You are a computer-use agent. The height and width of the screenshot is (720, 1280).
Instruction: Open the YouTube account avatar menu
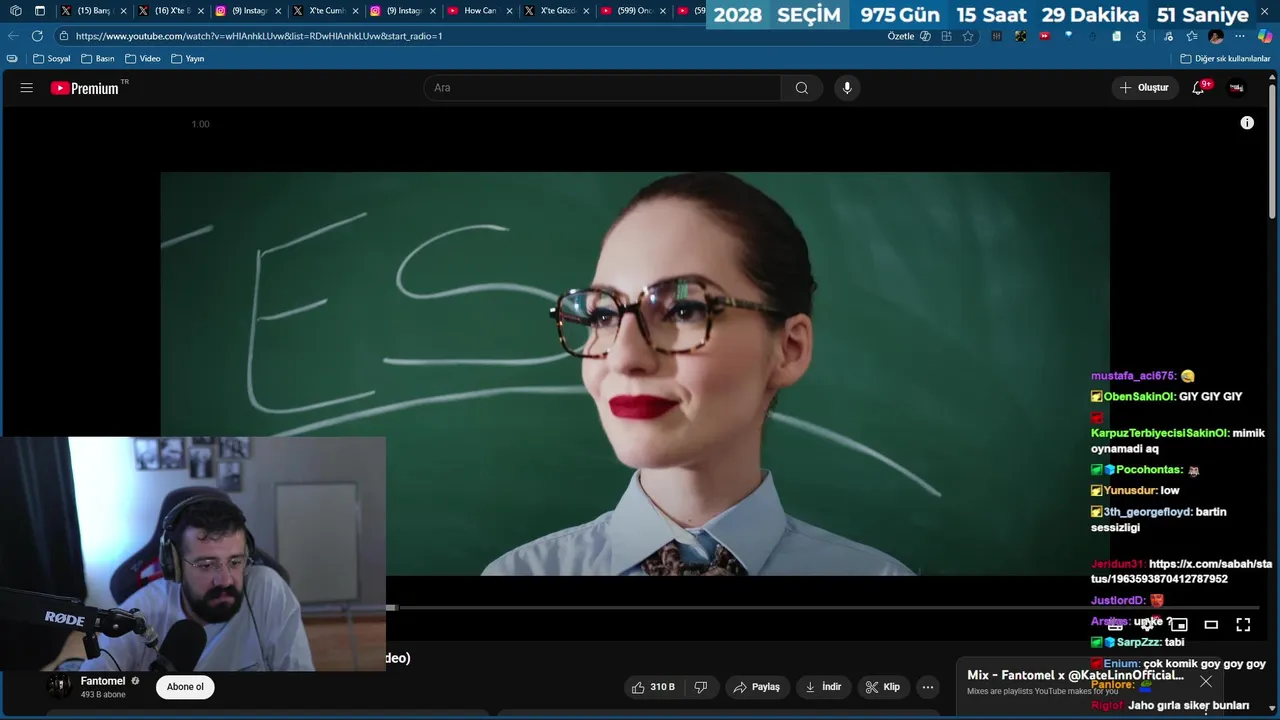click(x=1236, y=88)
